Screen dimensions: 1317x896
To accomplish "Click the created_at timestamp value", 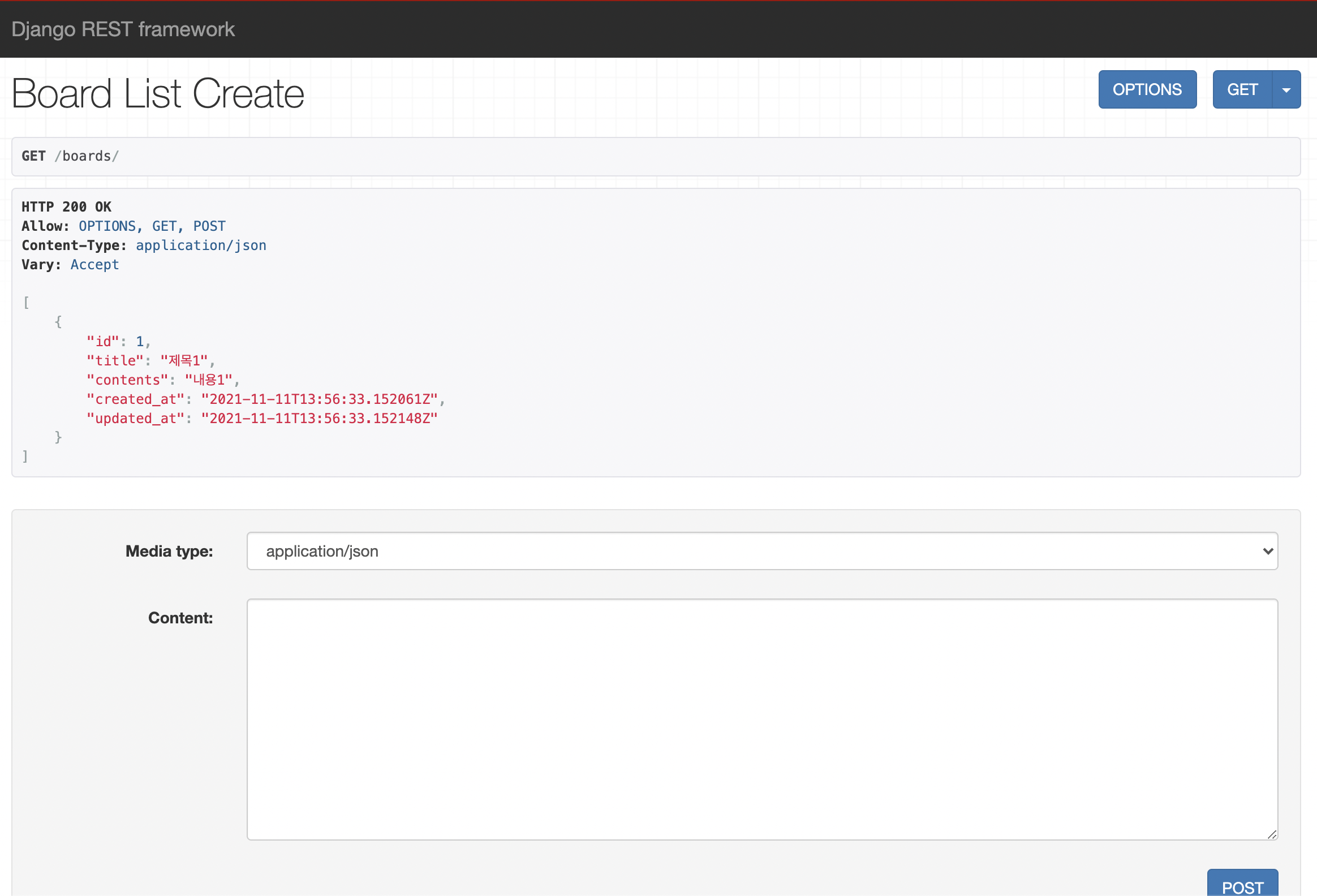I will tap(319, 399).
